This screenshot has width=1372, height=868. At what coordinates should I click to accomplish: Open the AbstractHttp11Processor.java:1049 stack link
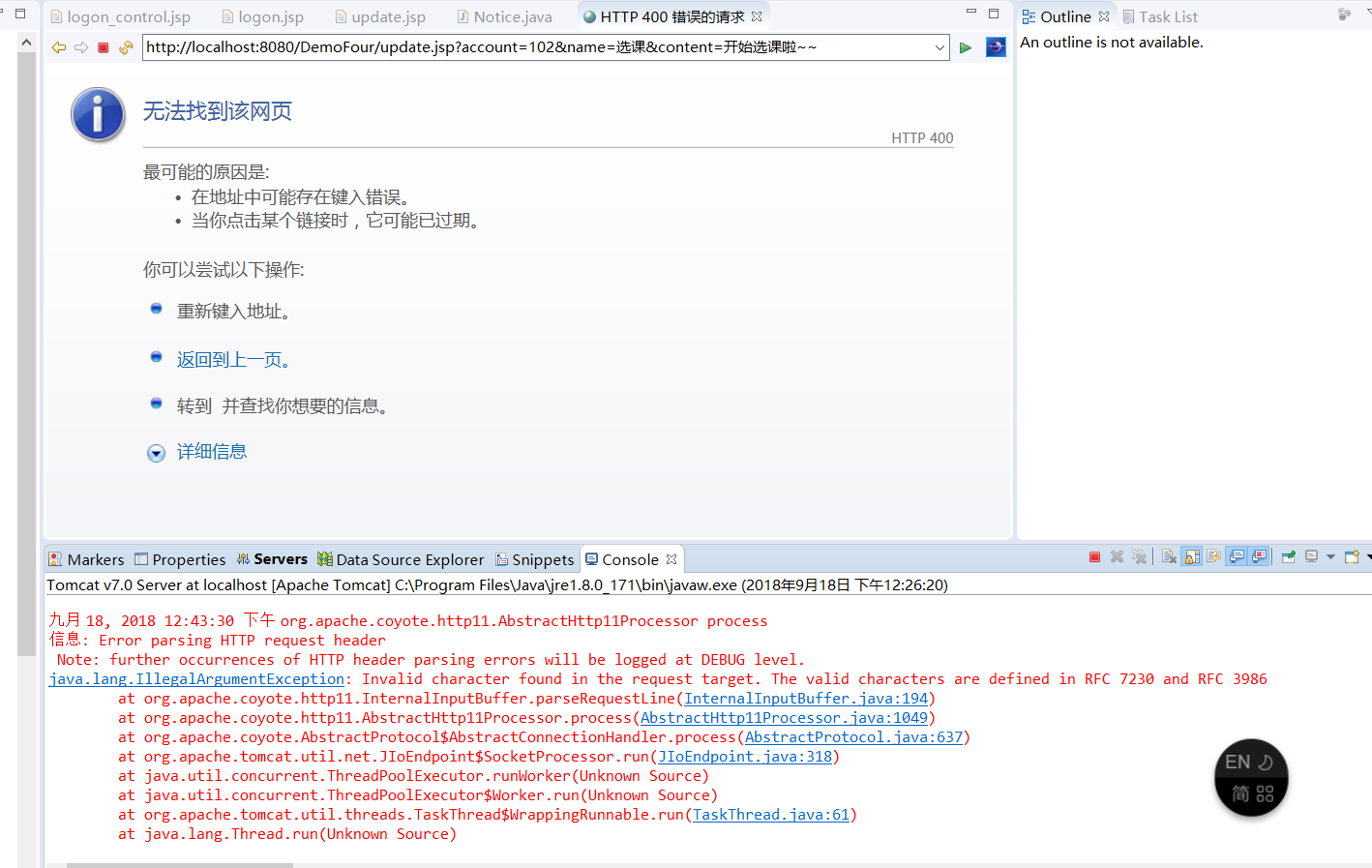pyautogui.click(x=785, y=718)
